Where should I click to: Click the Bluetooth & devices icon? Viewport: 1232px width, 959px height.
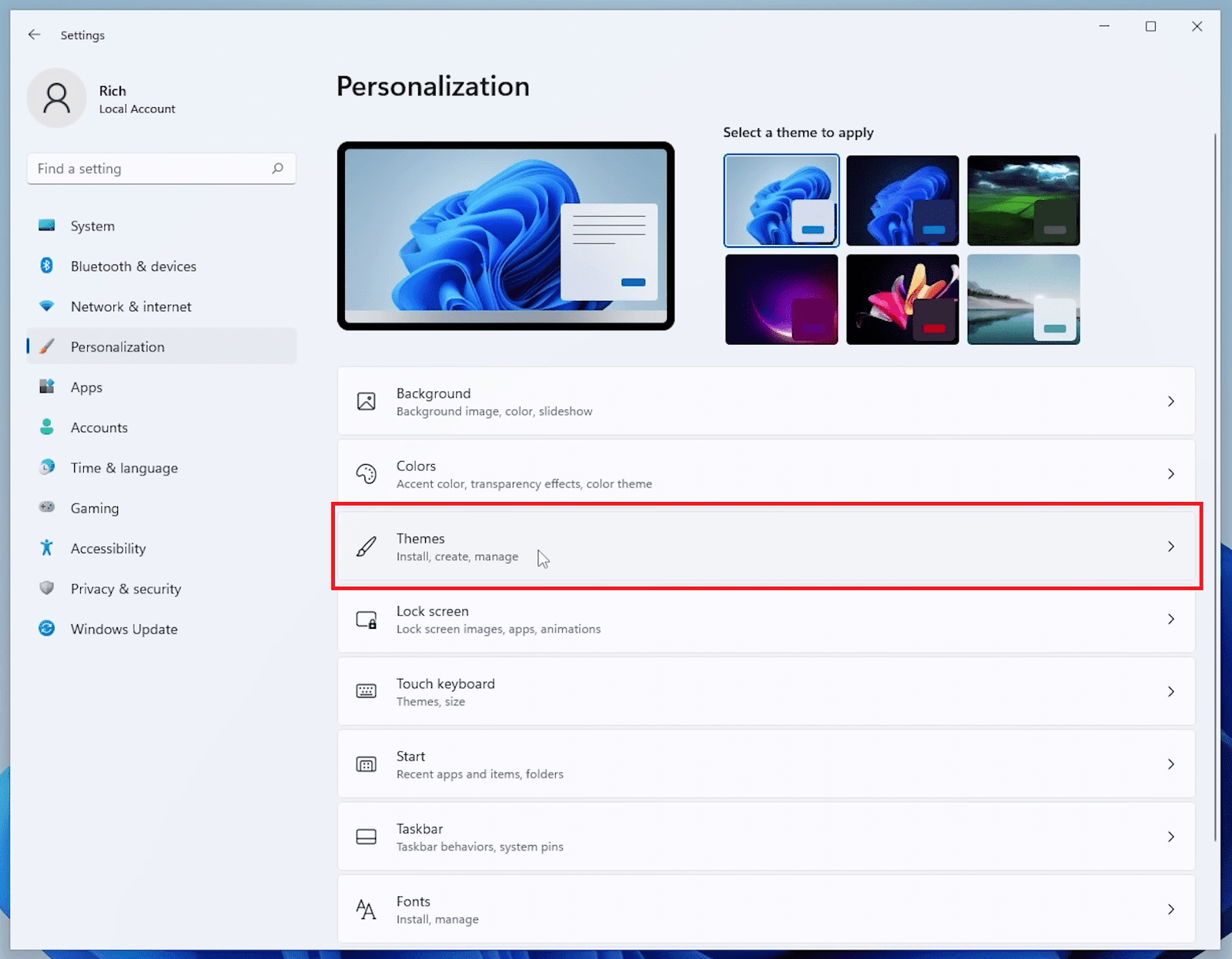pos(47,266)
